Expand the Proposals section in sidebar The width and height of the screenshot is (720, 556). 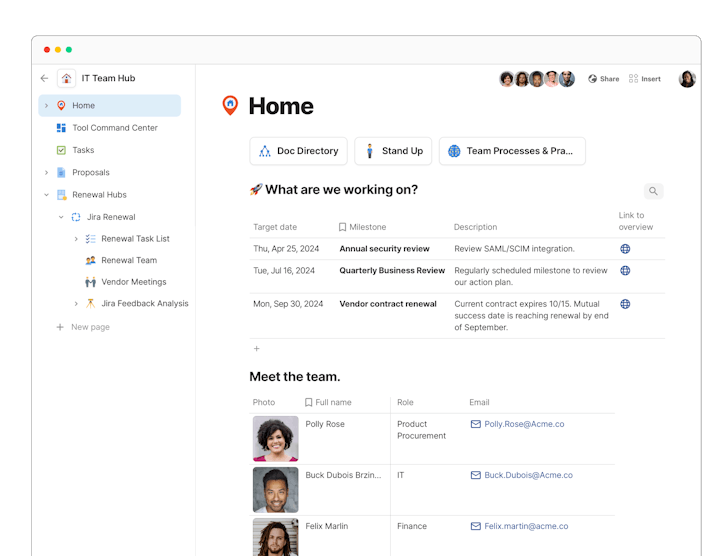point(46,173)
